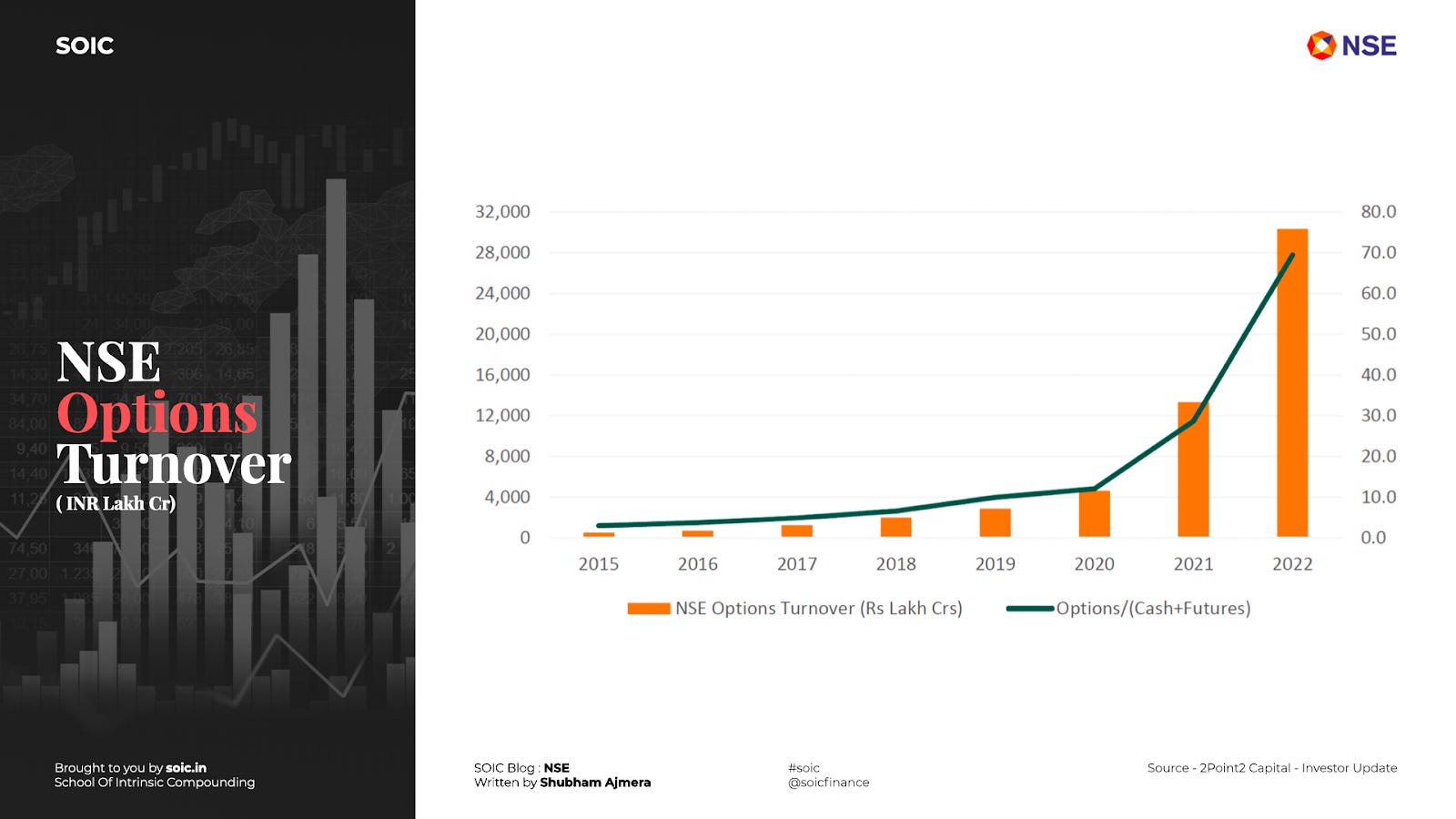Click the 30.0 right axis value
This screenshot has height=819, width=1456.
(x=1378, y=416)
